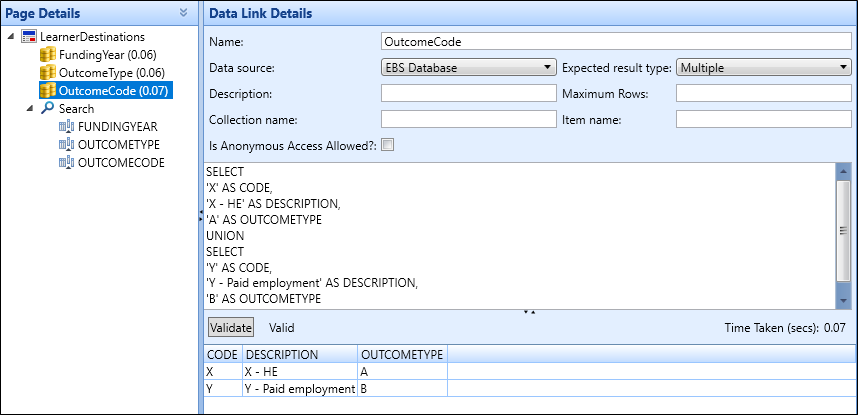Click the Search magnifier icon
Screen dimensions: 858x415
pyautogui.click(x=47, y=109)
